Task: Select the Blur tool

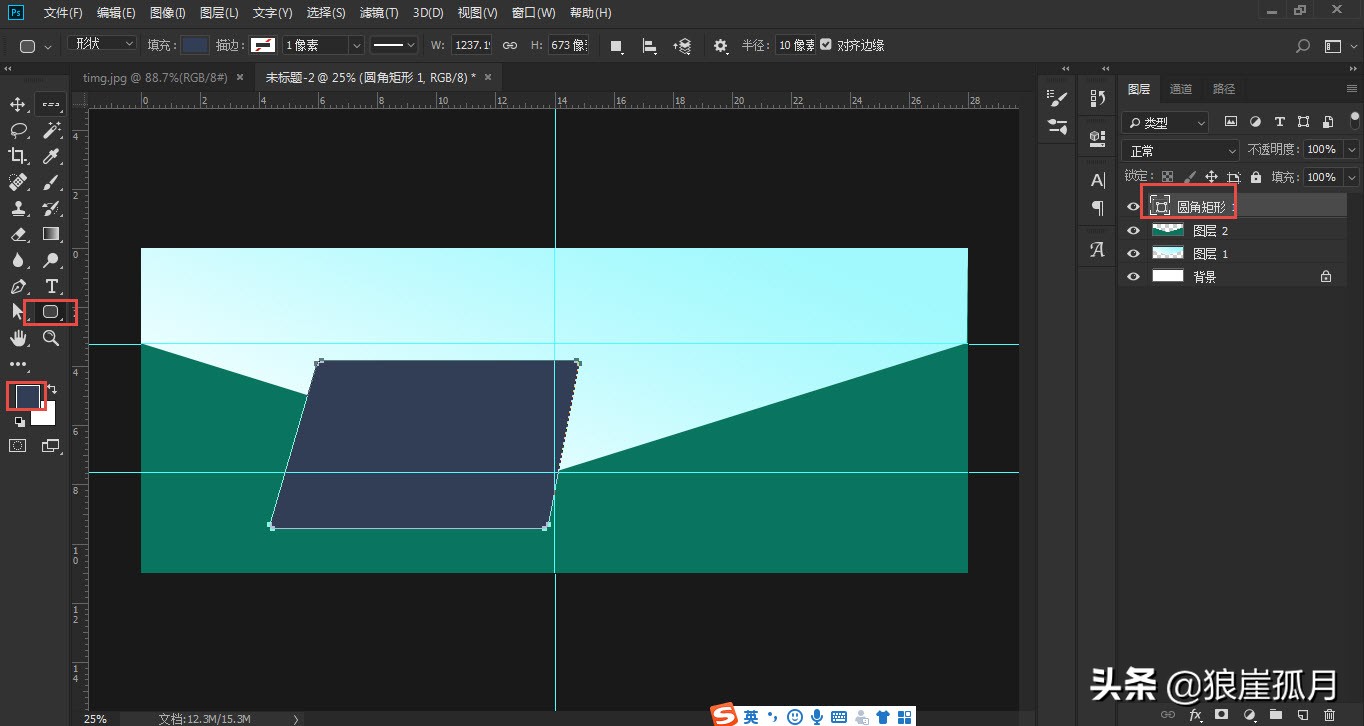Action: (18, 260)
